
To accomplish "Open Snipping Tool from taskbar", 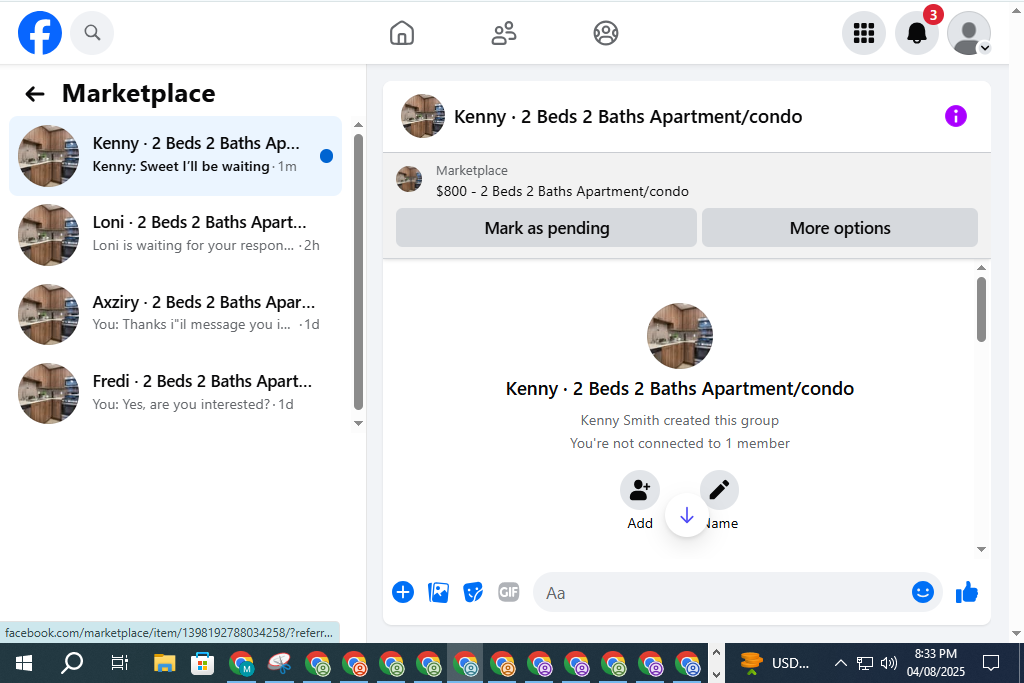I will [x=280, y=663].
